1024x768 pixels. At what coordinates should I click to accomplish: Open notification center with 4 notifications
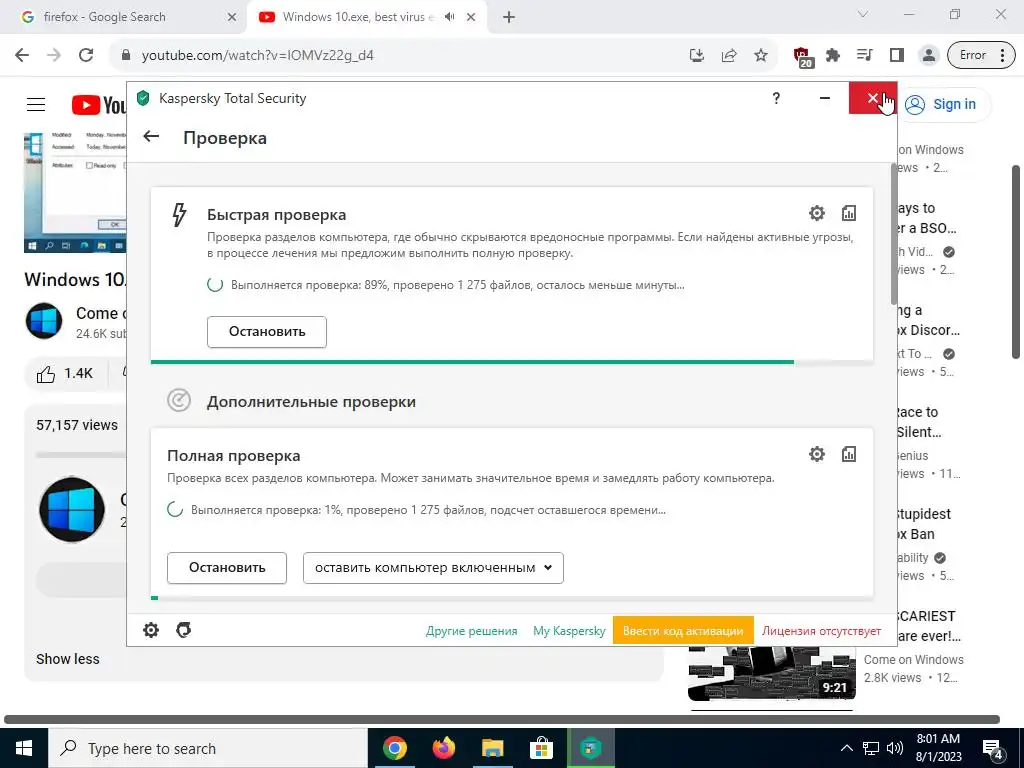tap(993, 749)
